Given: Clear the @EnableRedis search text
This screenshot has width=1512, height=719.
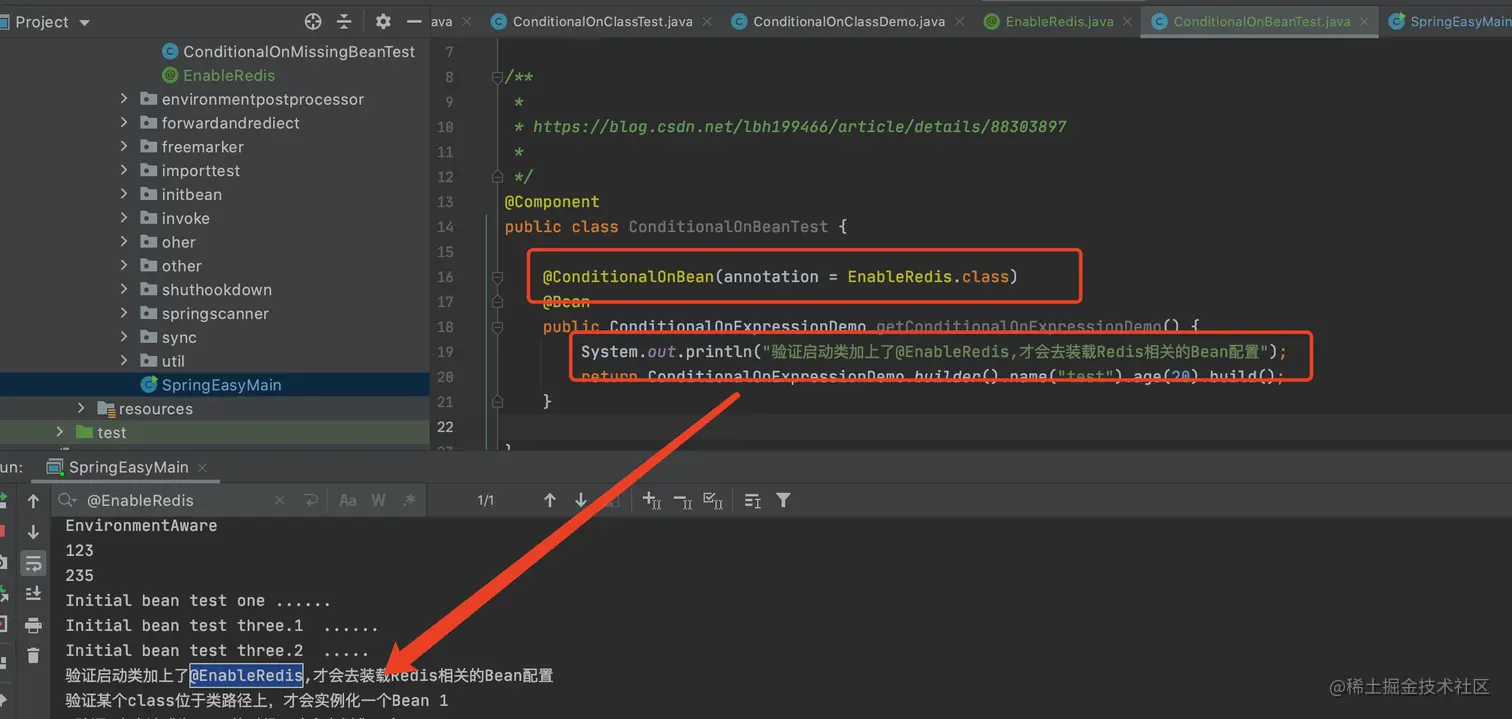Looking at the screenshot, I should pos(279,500).
